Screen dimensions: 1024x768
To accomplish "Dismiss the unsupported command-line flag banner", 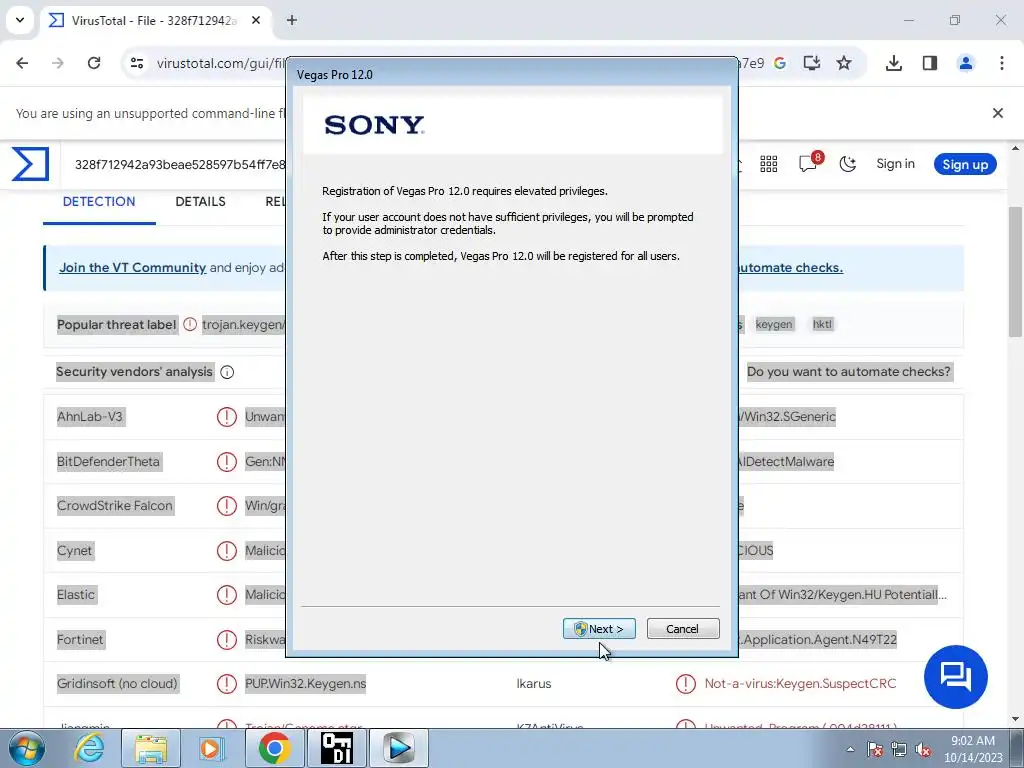I will [x=997, y=113].
